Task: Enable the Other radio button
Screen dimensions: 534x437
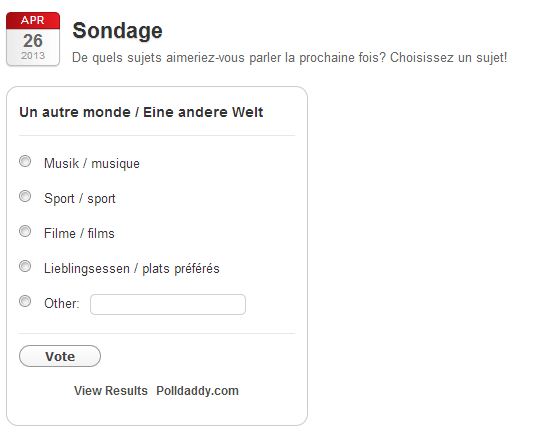Action: coord(25,301)
